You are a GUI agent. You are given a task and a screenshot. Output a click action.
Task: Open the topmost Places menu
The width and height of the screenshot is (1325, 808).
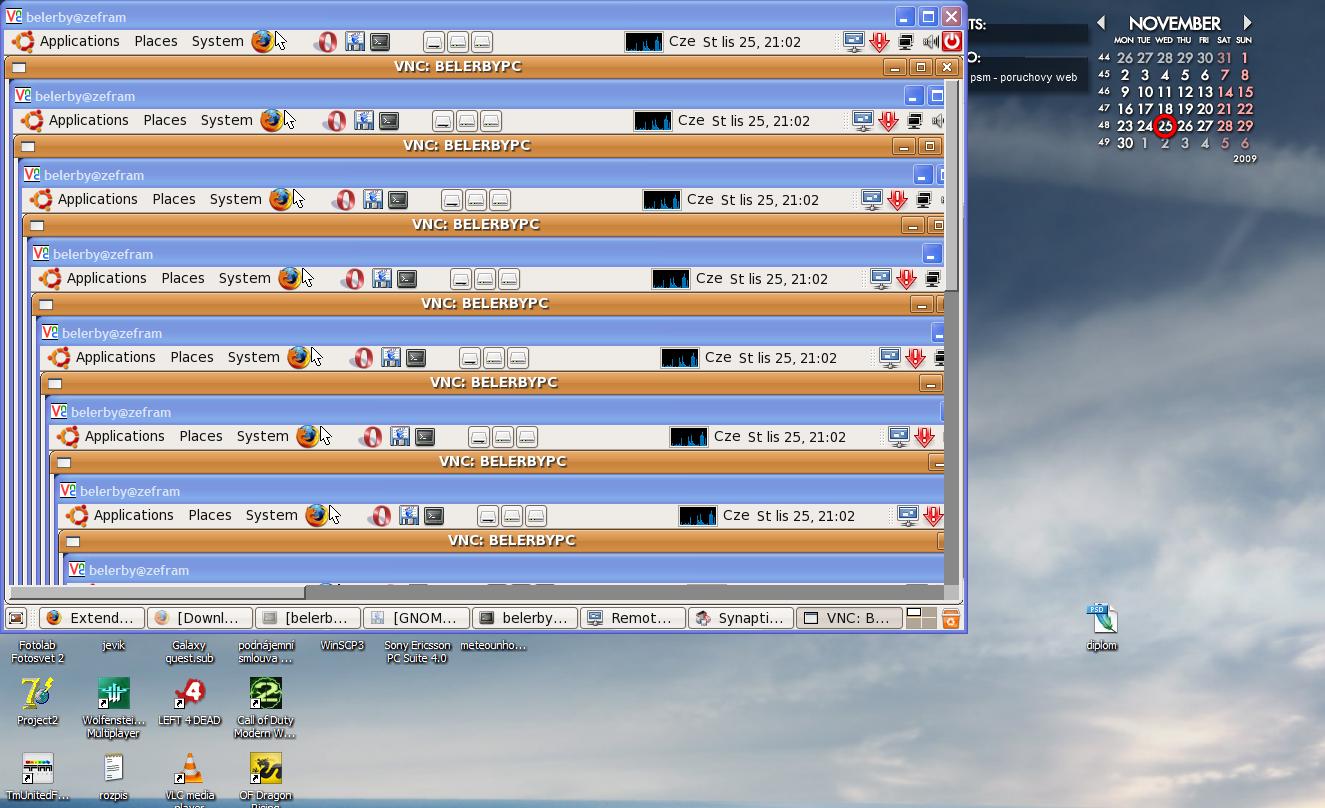(x=155, y=41)
